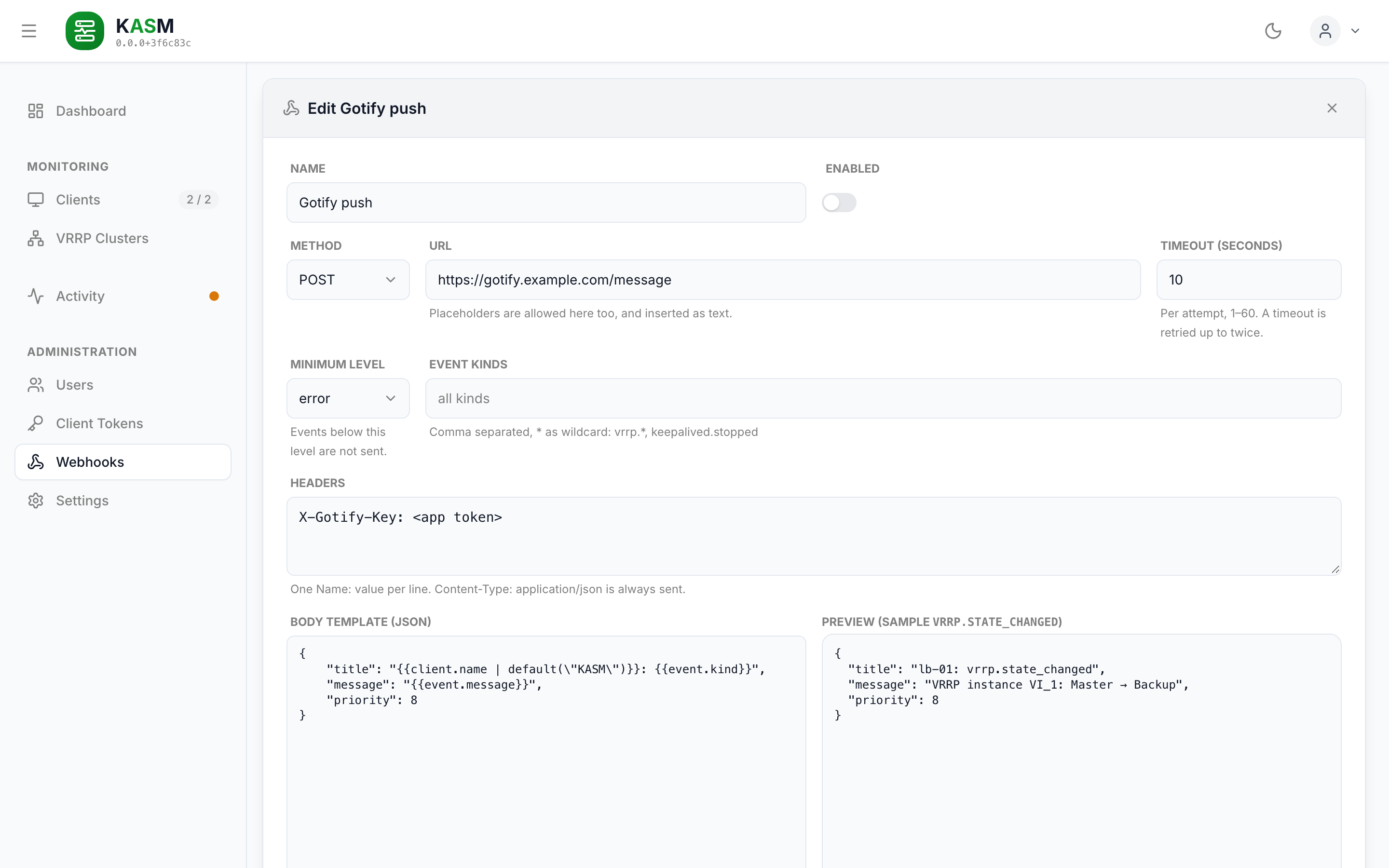Image resolution: width=1389 pixels, height=868 pixels.
Task: Click version text '0.0.0+3f6c83c'
Action: (153, 43)
